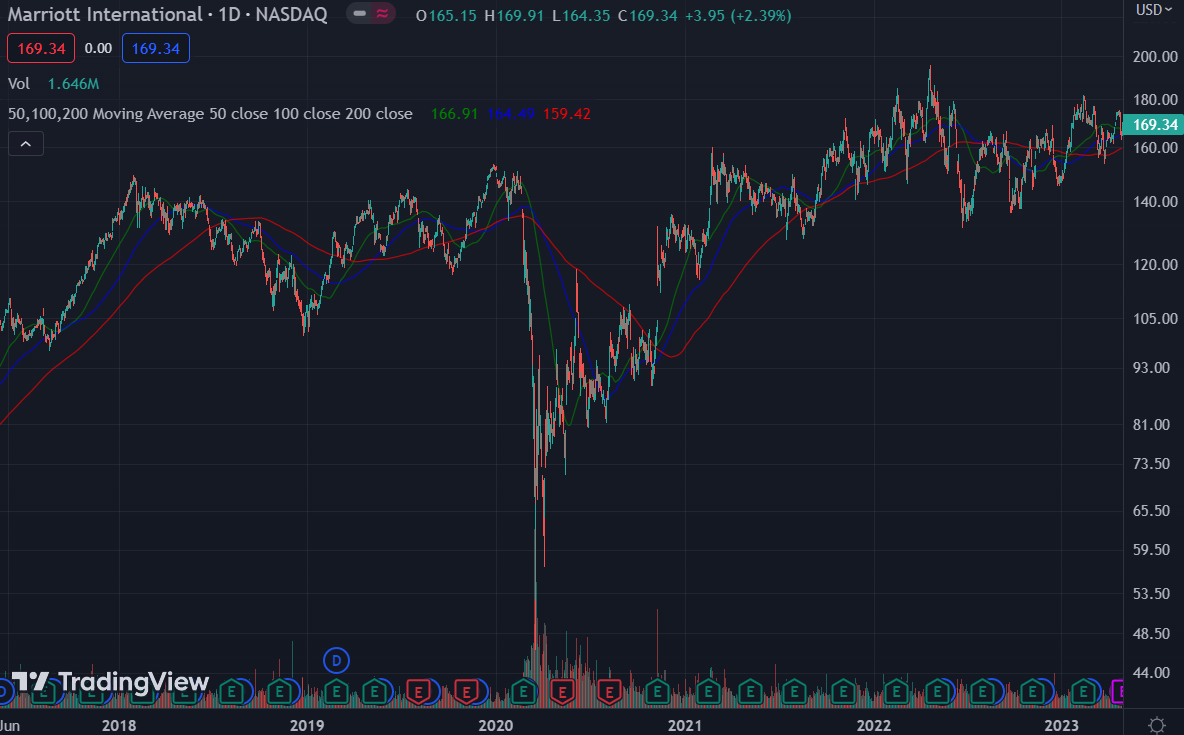1184x735 pixels.
Task: Click the gray minus status icon beside NASDAQ
Action: point(359,14)
